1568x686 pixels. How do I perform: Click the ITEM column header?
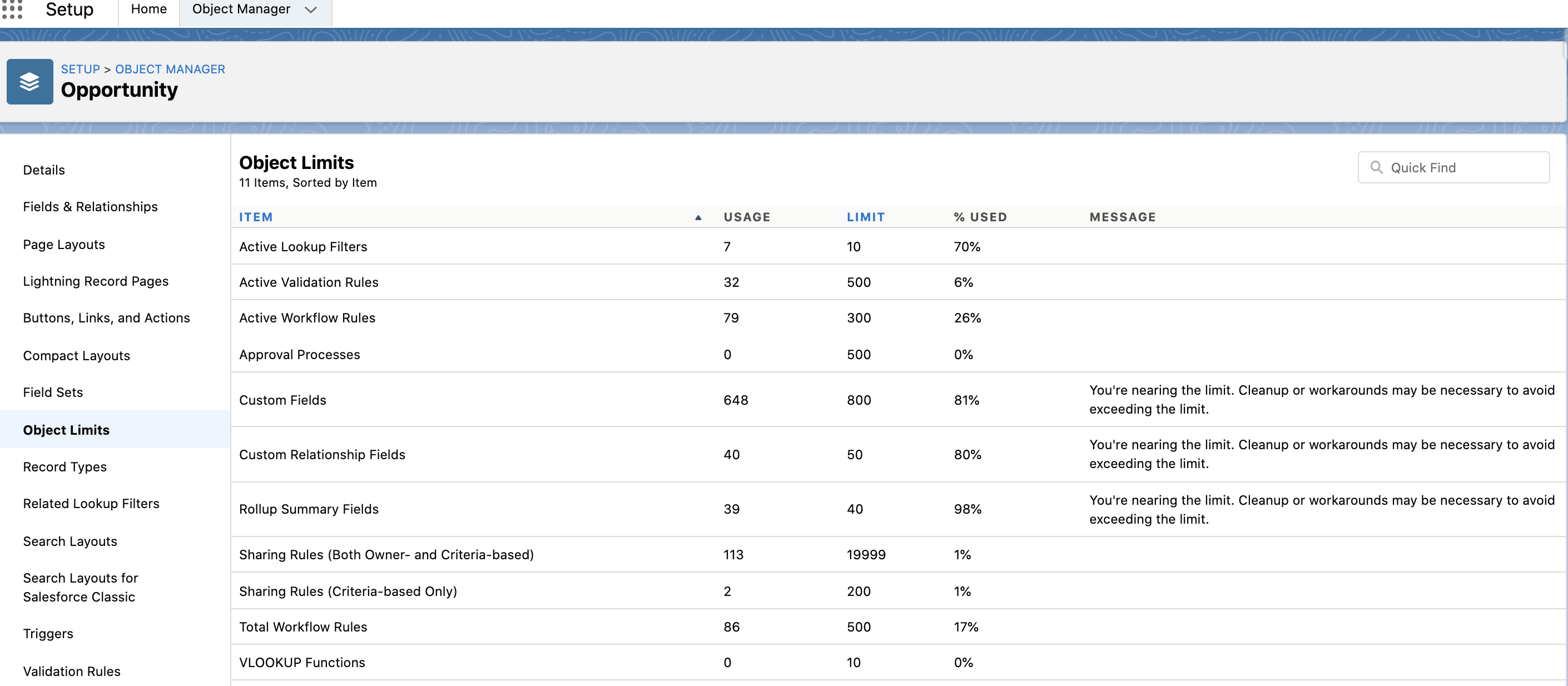tap(256, 217)
